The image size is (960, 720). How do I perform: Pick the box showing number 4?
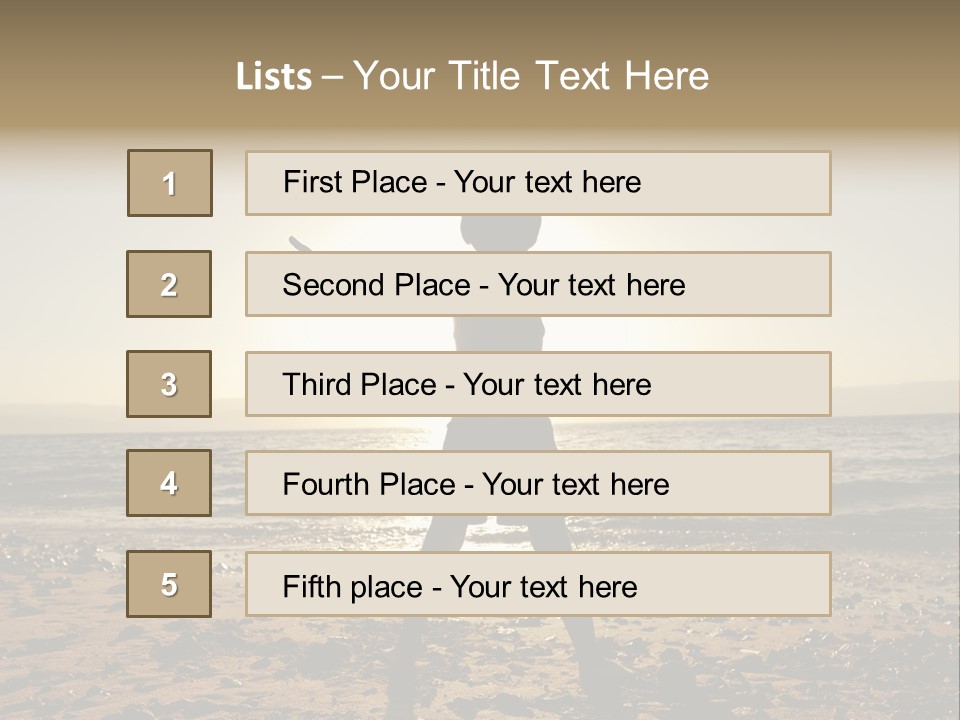169,483
